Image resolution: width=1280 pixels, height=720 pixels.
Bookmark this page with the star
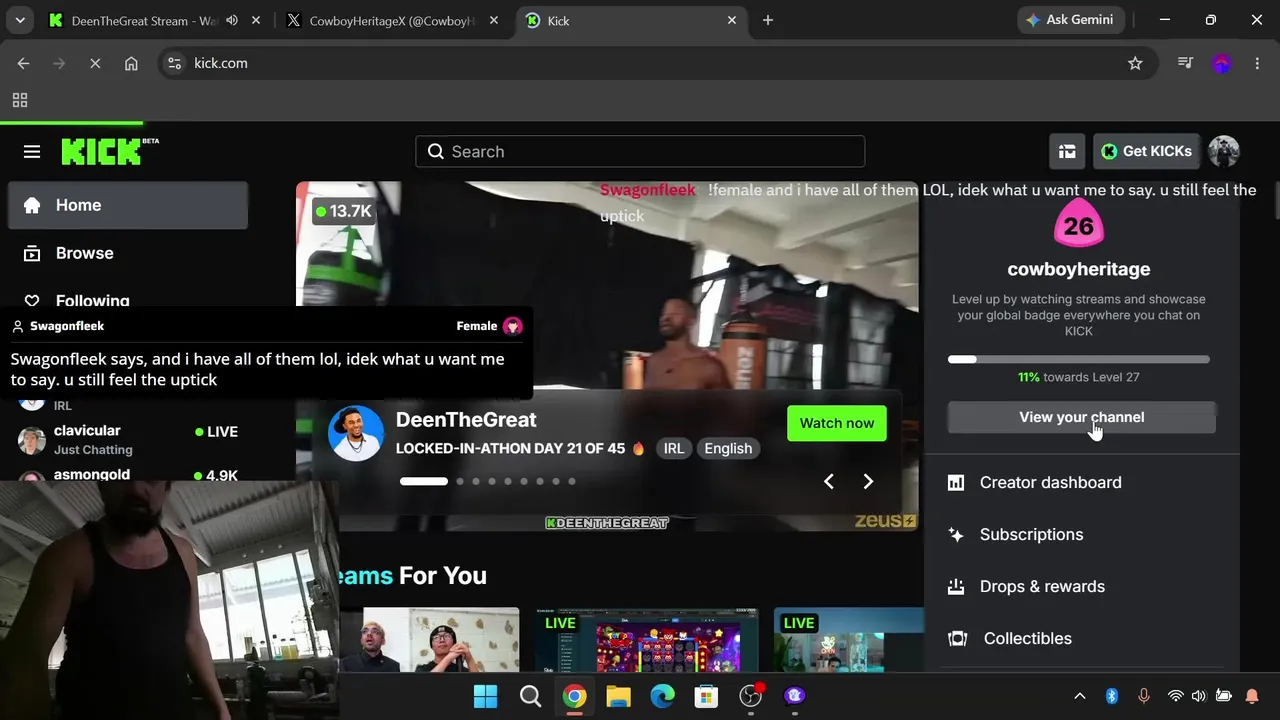1135,63
